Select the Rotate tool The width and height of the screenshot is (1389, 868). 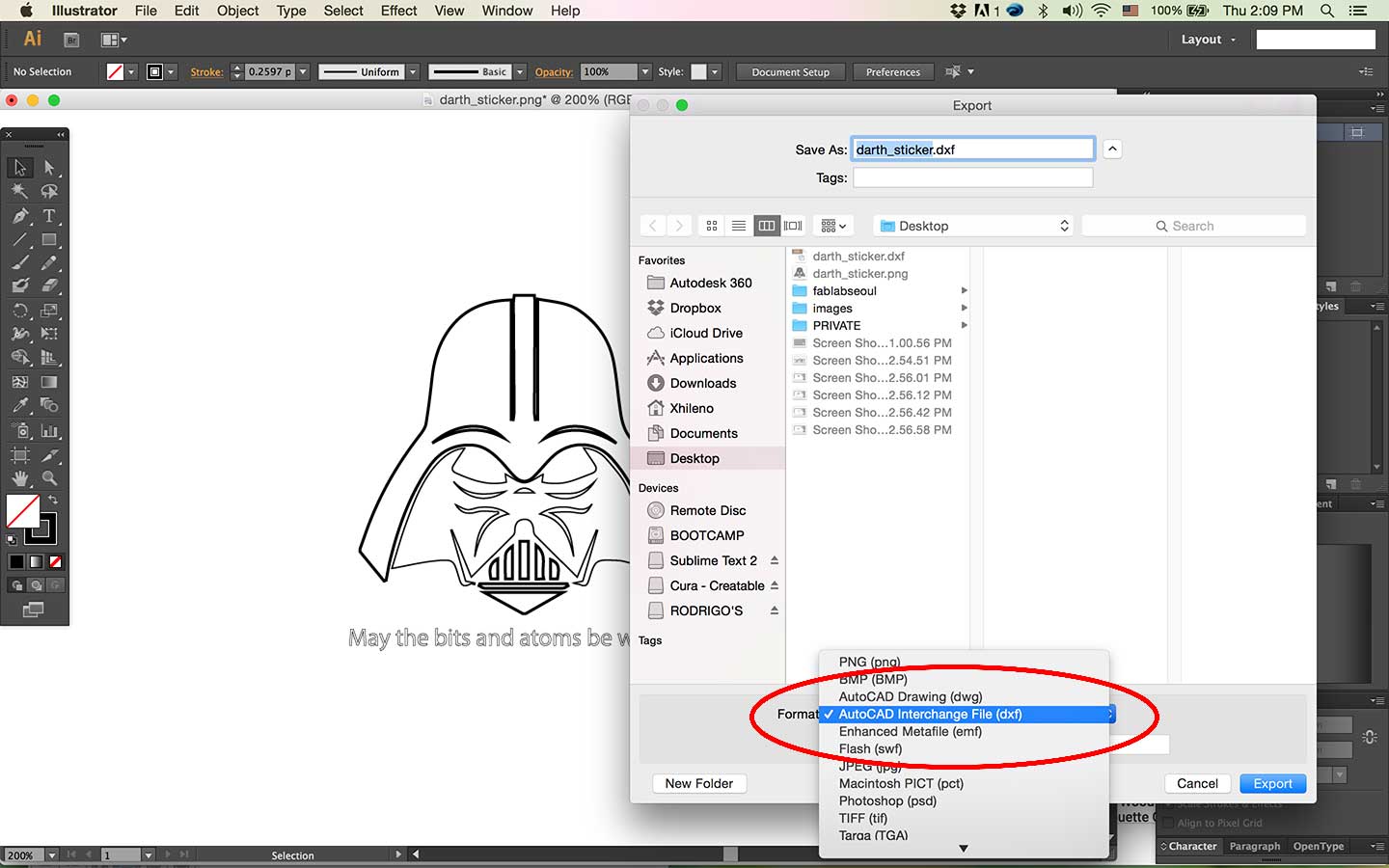(x=19, y=311)
